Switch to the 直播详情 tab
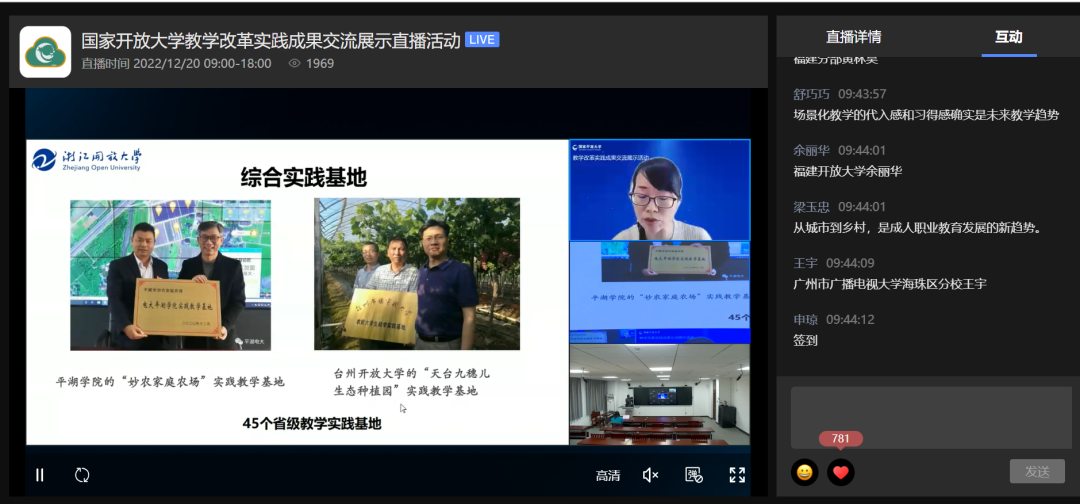 853,37
